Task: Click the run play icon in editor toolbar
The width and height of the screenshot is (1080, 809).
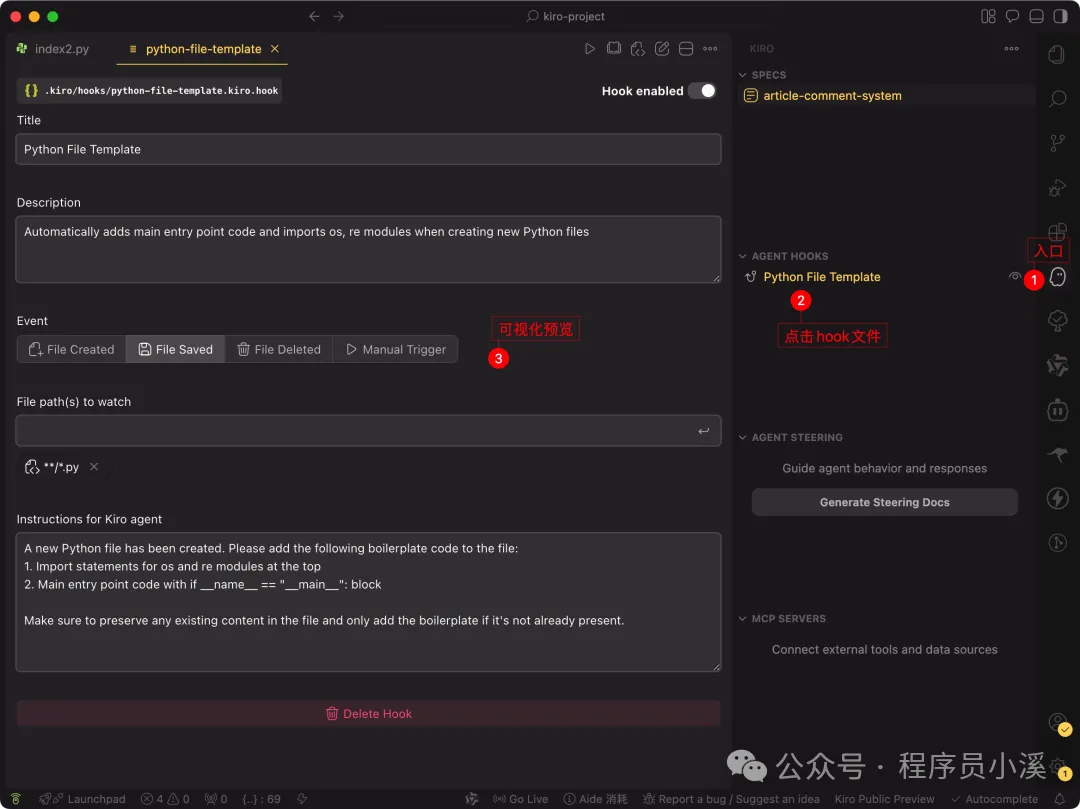Action: [x=590, y=49]
